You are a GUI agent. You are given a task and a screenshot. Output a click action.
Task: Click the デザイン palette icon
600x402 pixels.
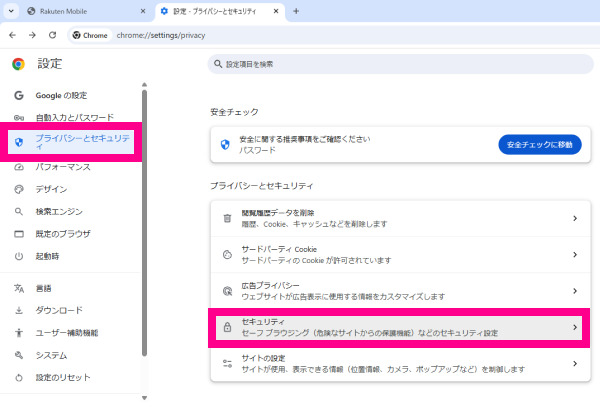coord(18,189)
